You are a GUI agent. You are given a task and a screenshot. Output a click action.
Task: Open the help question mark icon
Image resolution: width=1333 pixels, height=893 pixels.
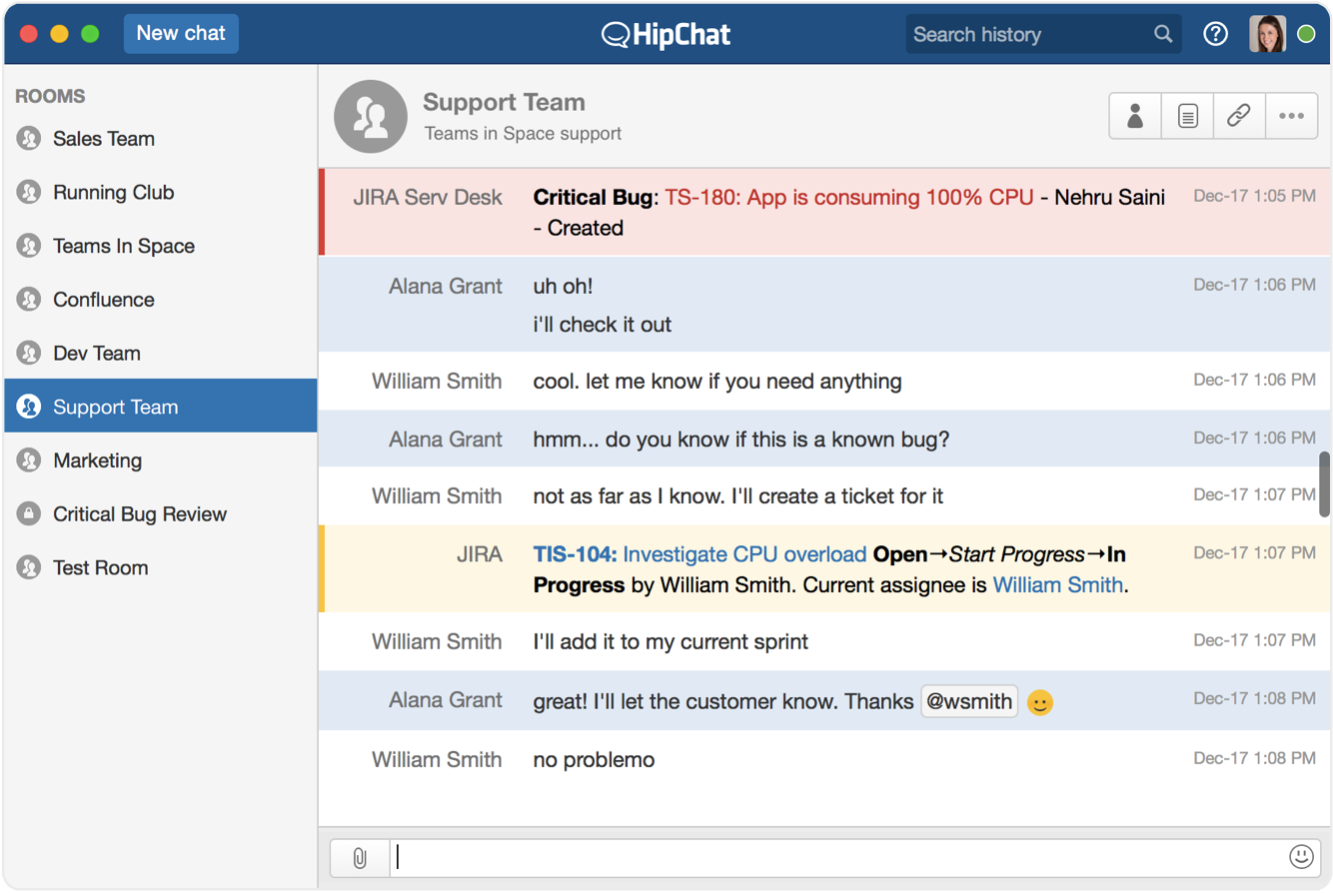(x=1215, y=34)
